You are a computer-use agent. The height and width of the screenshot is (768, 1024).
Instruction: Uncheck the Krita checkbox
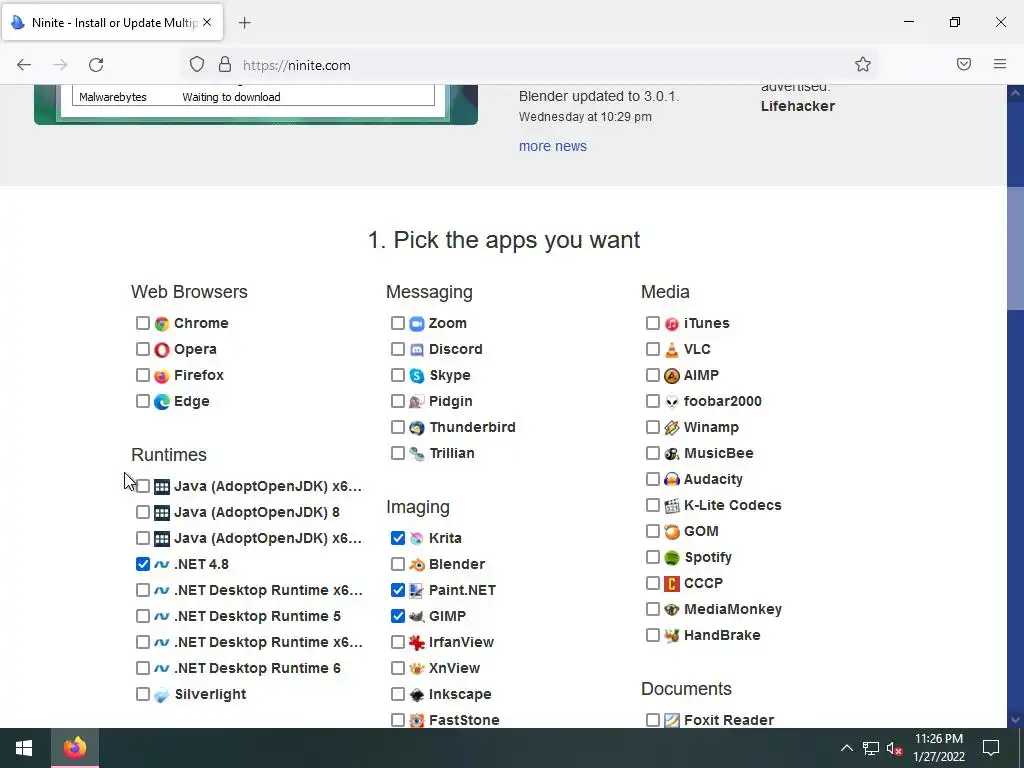(398, 538)
